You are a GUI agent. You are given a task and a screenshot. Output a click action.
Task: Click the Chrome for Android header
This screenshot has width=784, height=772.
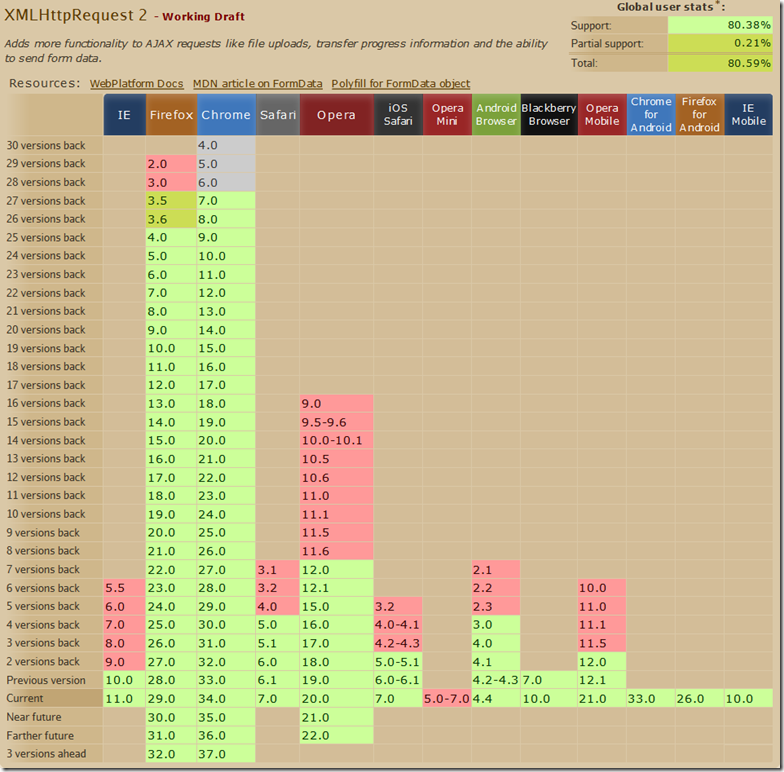pos(650,114)
